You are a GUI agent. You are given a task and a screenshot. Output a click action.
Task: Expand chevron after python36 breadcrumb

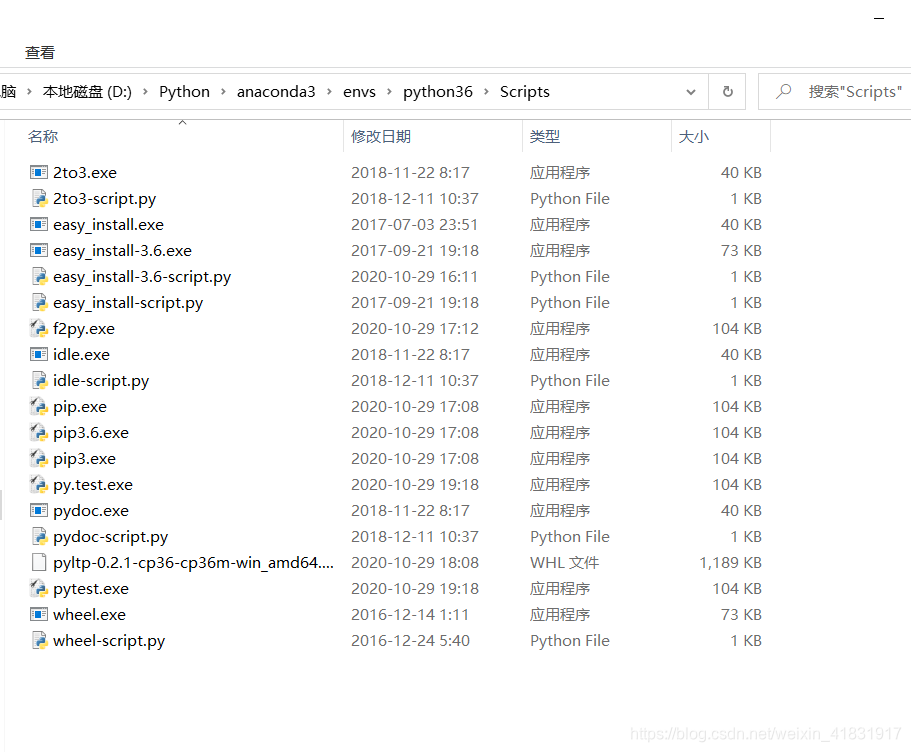[486, 92]
